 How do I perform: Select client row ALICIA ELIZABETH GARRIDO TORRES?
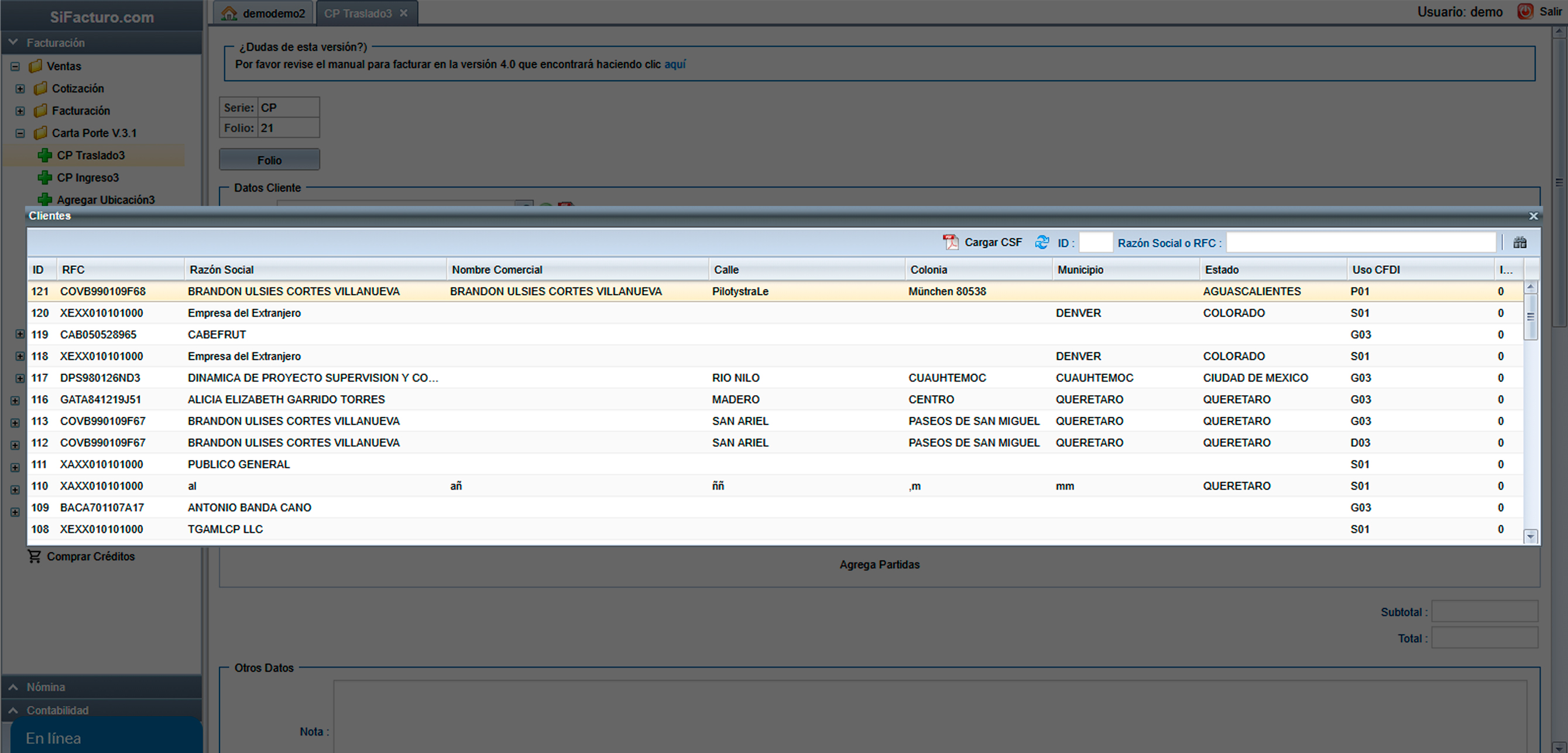tap(286, 399)
